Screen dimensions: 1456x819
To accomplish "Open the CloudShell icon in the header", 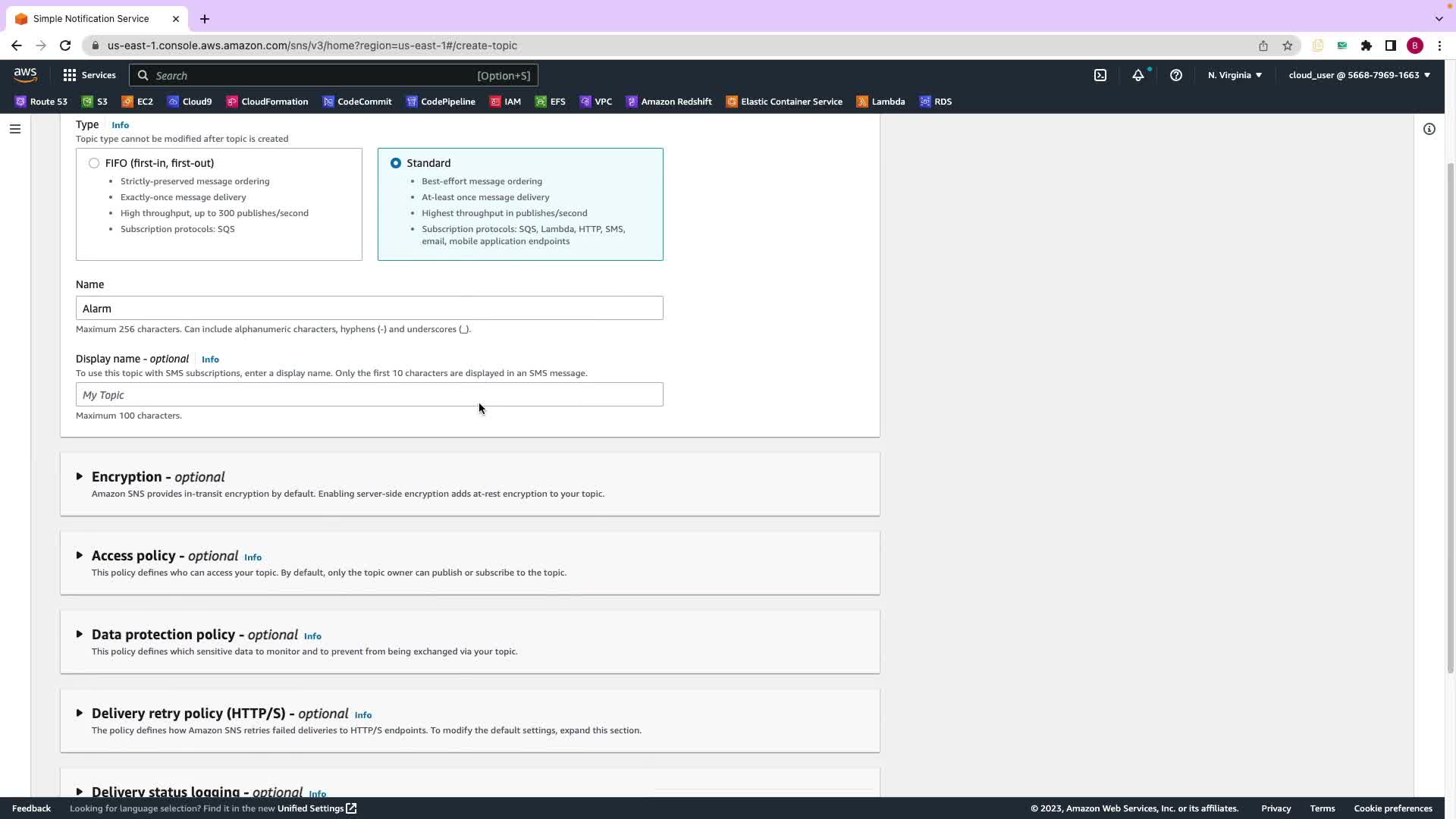I will click(x=1100, y=75).
